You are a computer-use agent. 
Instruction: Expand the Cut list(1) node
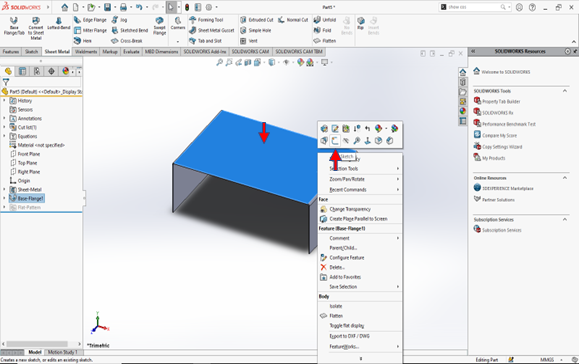click(4, 127)
